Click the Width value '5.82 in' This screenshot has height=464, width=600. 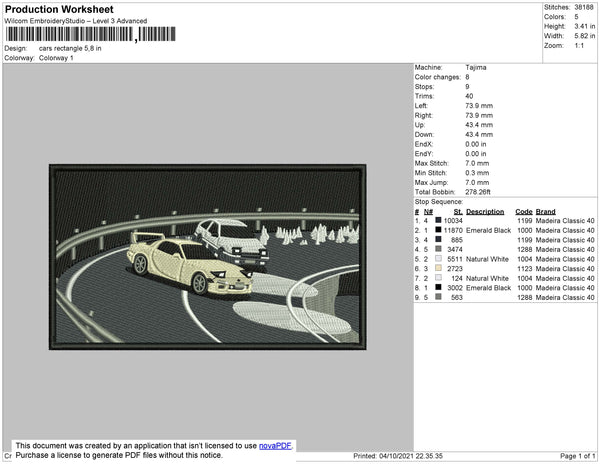coord(585,36)
